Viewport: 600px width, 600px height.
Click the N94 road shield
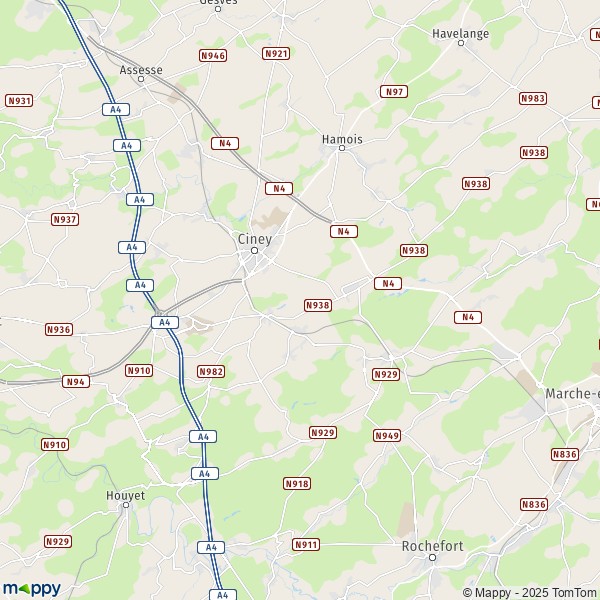pos(76,382)
